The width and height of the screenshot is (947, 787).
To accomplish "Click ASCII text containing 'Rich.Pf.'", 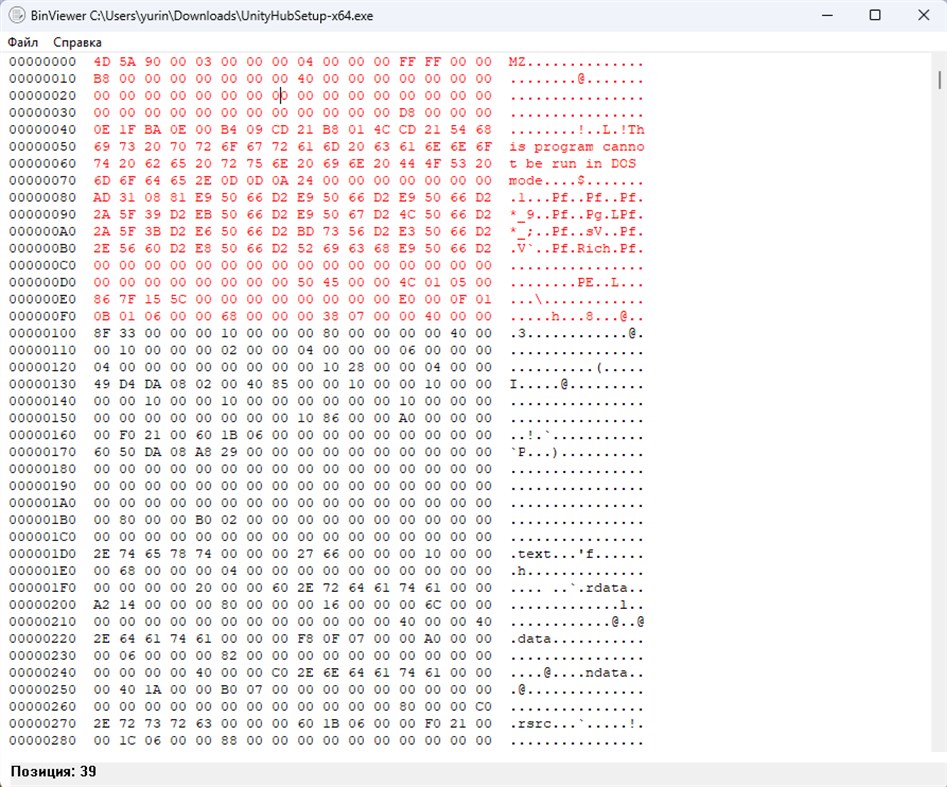I will [577, 248].
